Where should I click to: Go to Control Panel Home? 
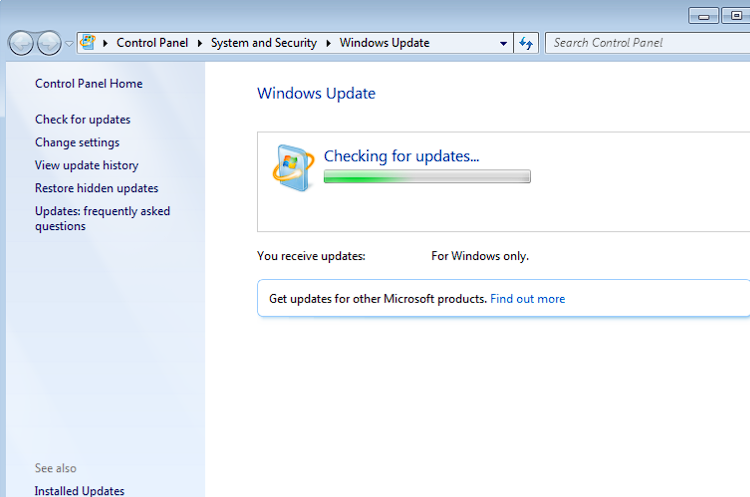coord(88,84)
